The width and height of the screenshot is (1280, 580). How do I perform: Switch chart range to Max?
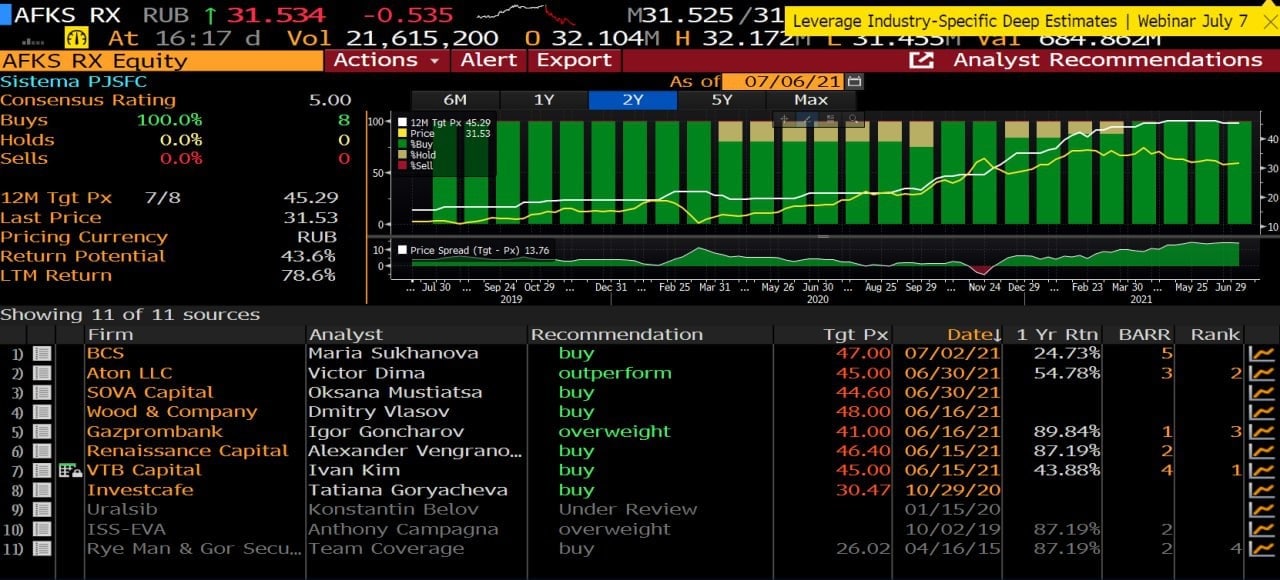pos(811,100)
